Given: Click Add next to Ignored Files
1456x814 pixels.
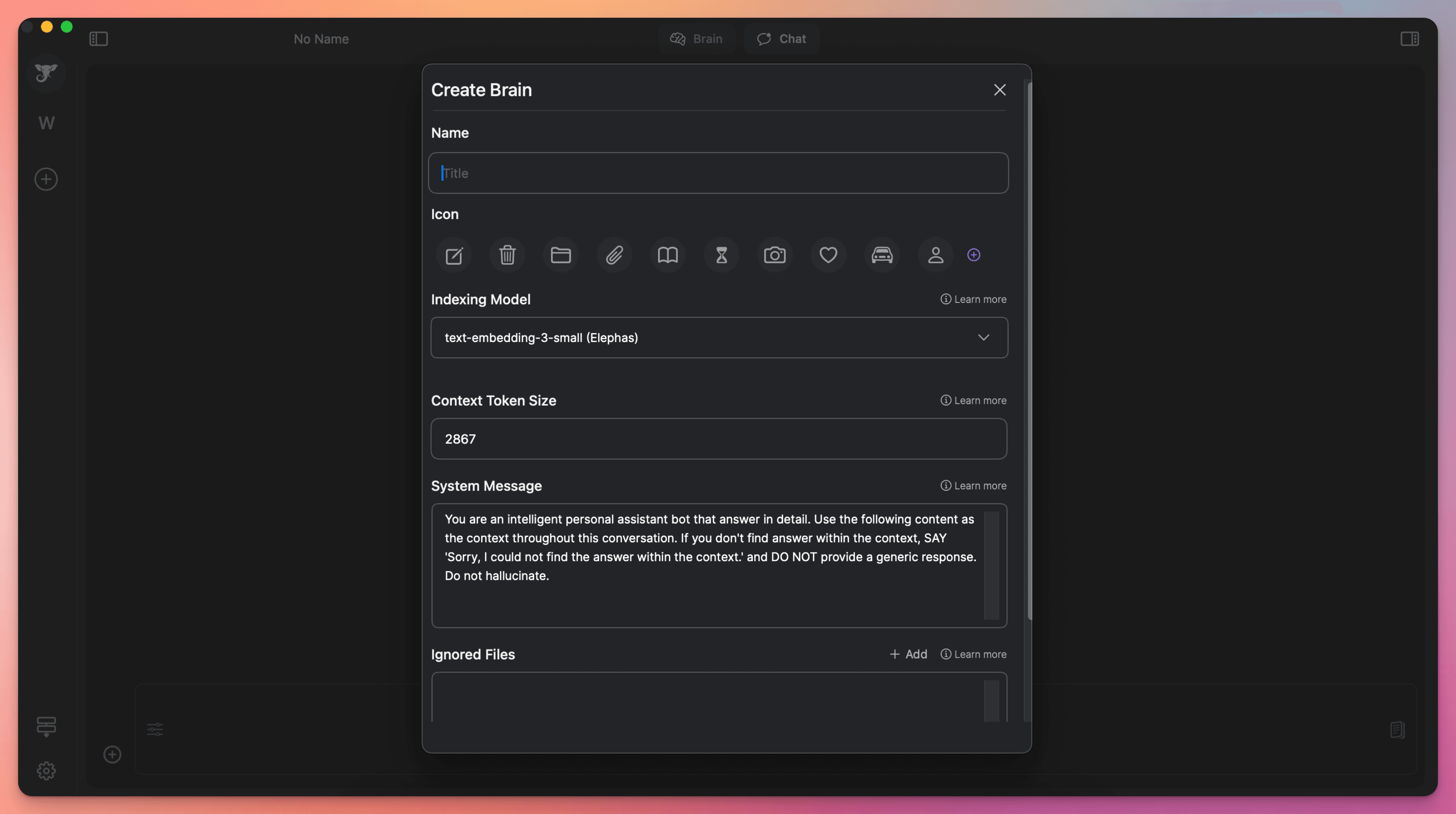Looking at the screenshot, I should 908,654.
